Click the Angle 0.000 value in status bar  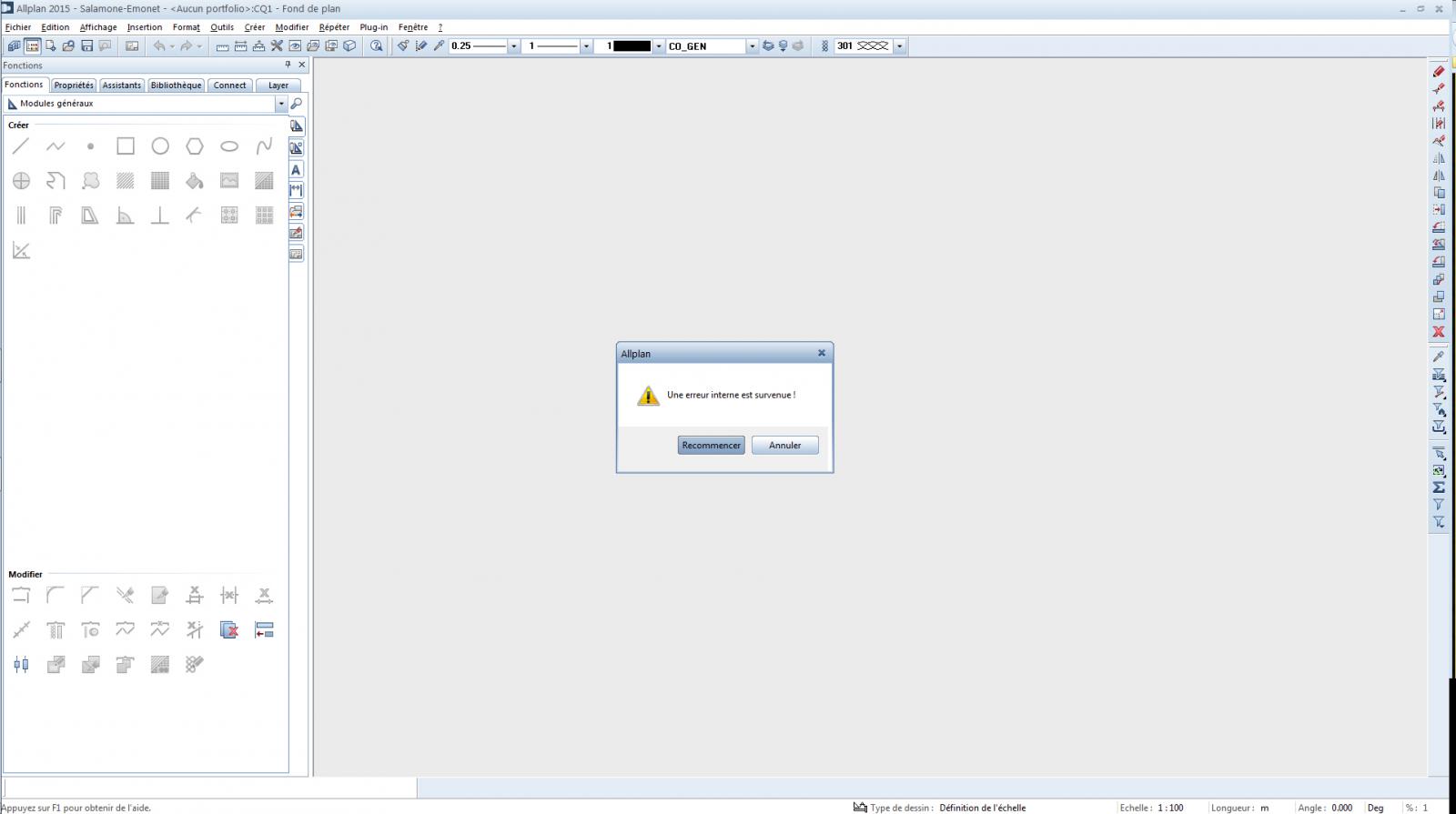tap(1342, 808)
